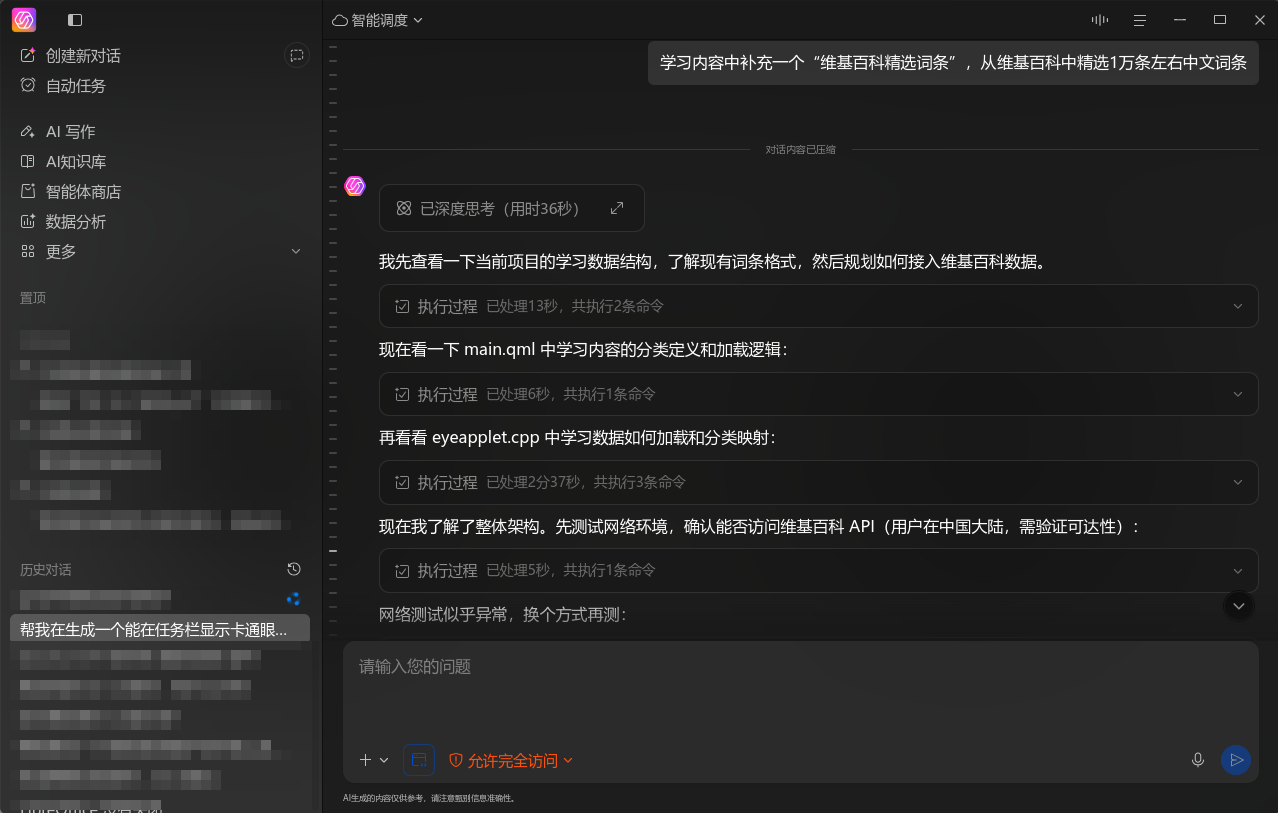
Task: Click the 对话内容已压缩 divider label
Action: pyautogui.click(x=800, y=150)
